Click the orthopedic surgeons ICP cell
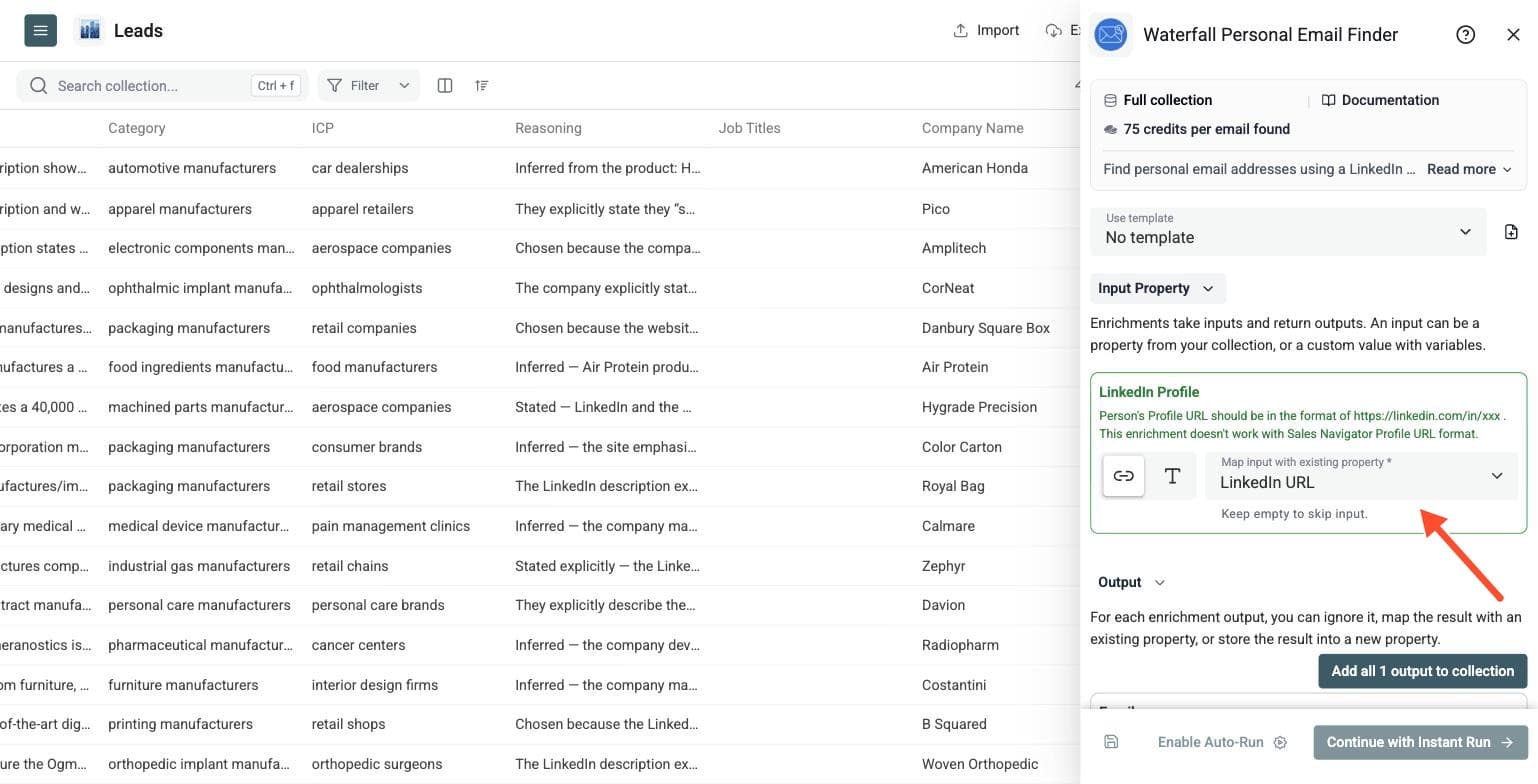The image size is (1538, 784). [377, 764]
